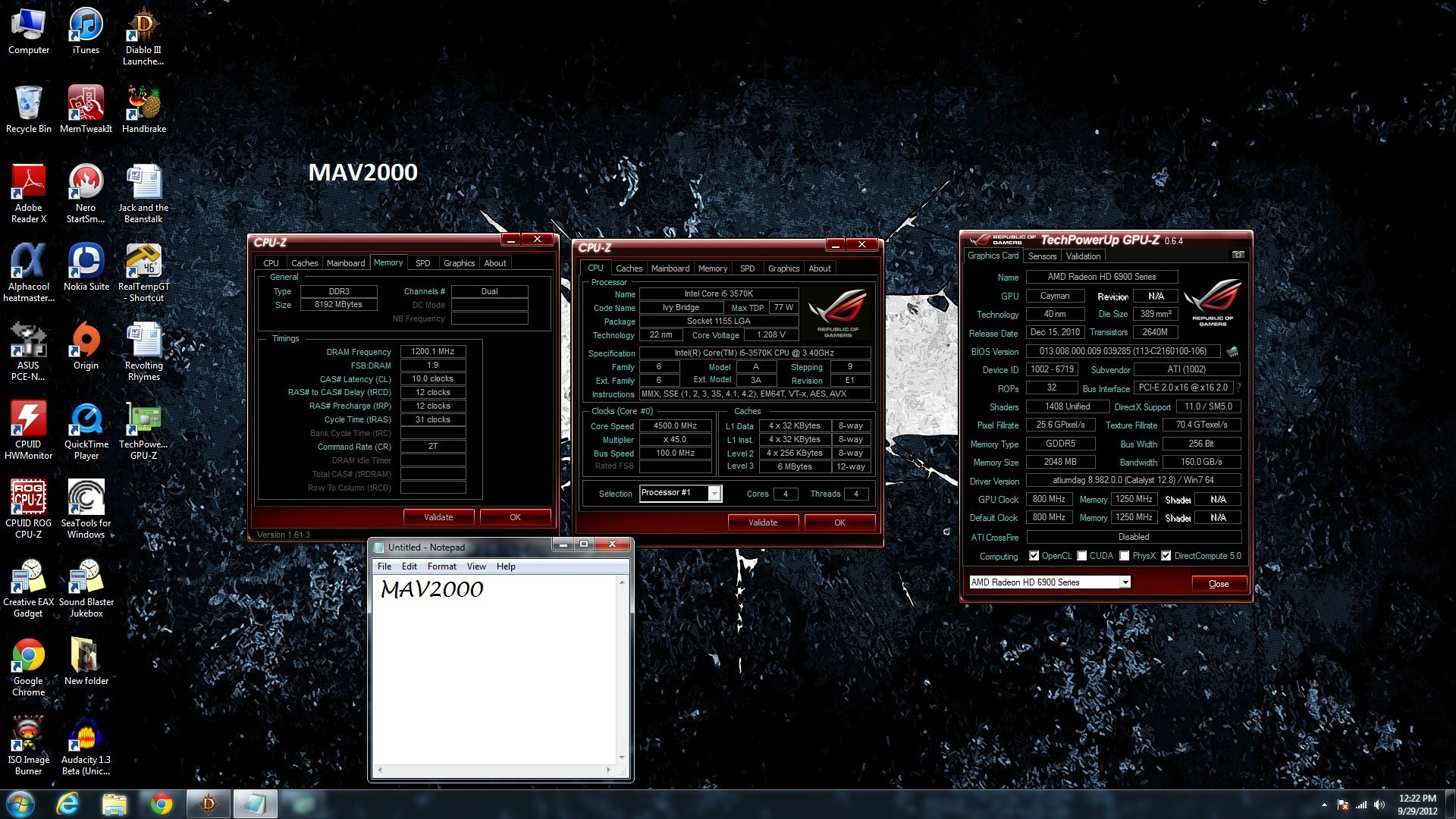1456x819 pixels.
Task: Launch Google Chrome desktop shortcut
Action: coord(29,667)
